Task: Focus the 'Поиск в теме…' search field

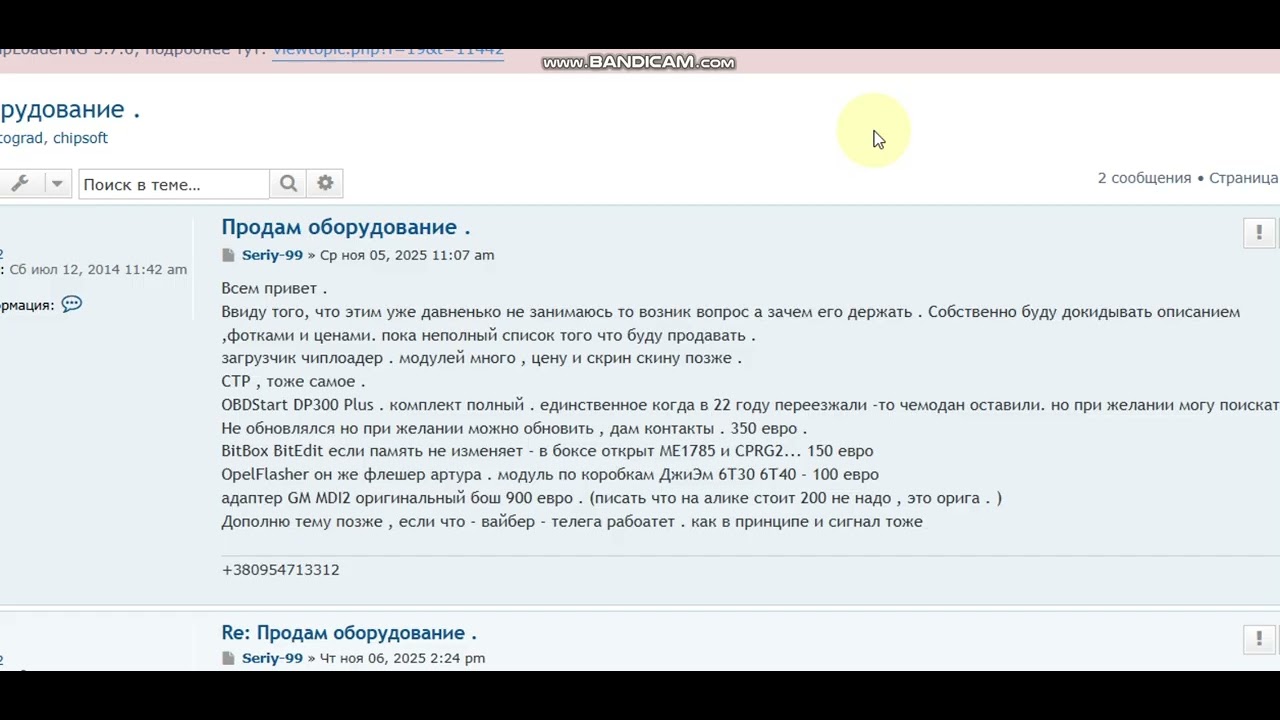Action: (x=174, y=184)
